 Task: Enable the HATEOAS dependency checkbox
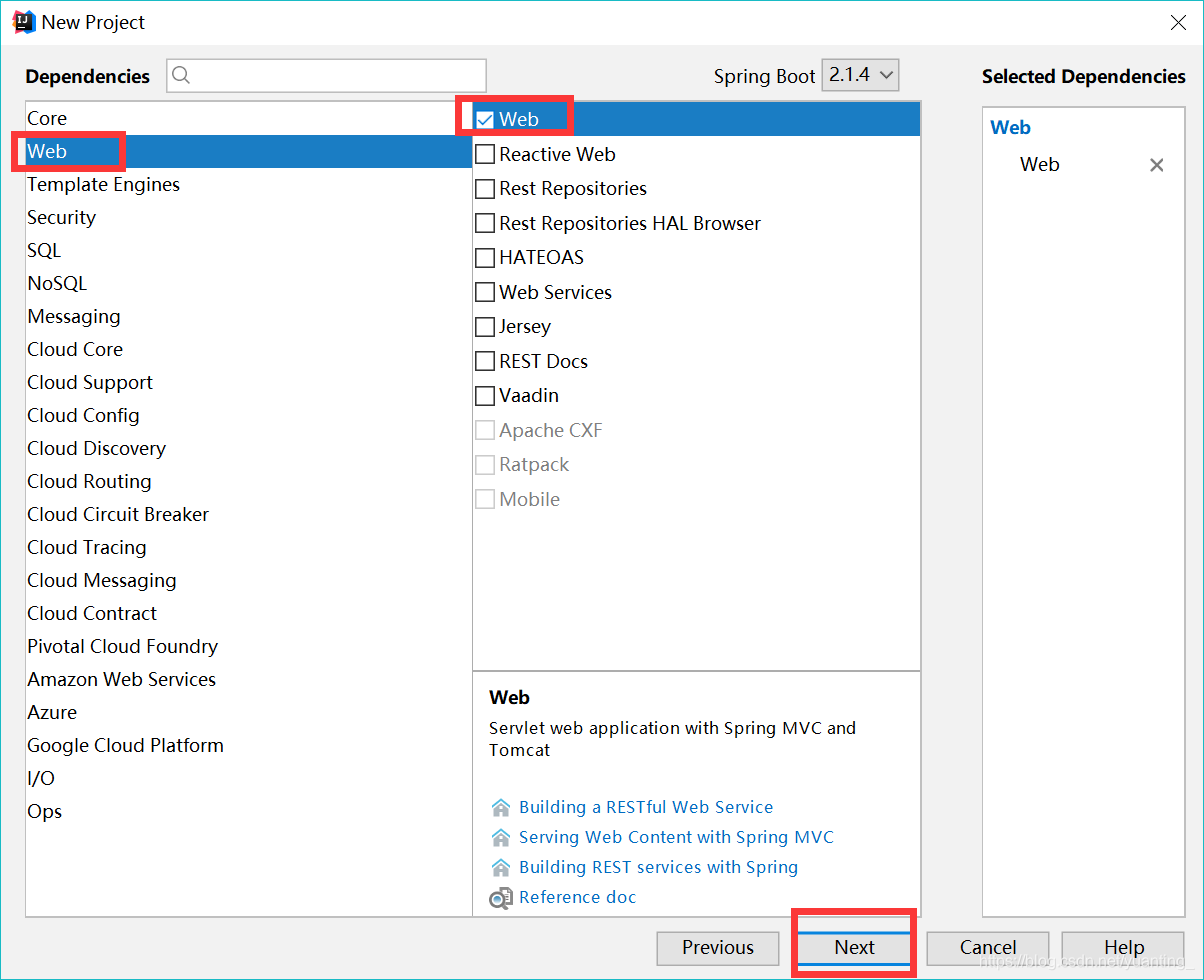pos(485,257)
